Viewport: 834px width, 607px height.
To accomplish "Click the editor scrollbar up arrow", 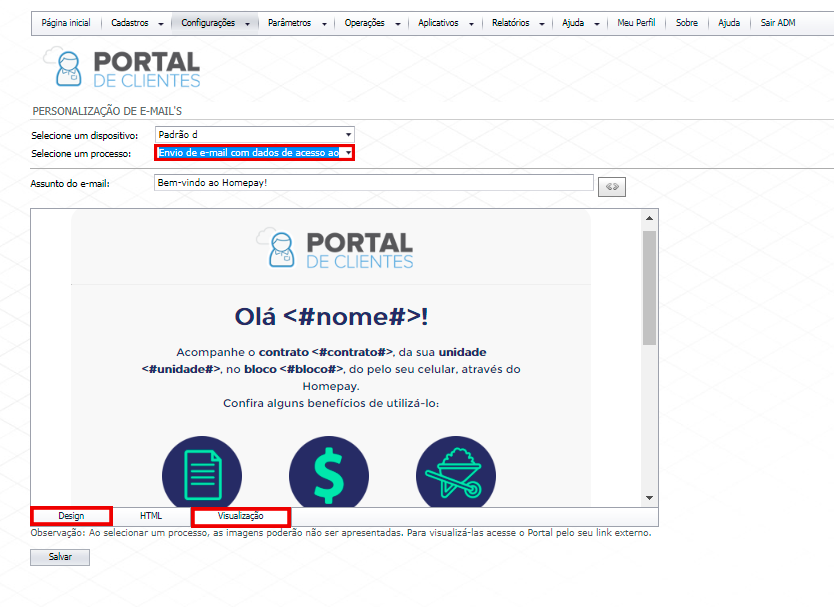I will click(x=649, y=218).
